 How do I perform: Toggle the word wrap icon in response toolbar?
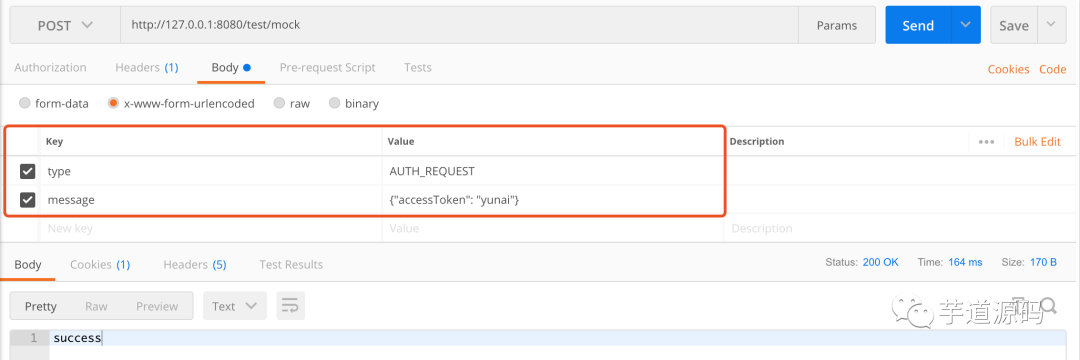(x=291, y=306)
